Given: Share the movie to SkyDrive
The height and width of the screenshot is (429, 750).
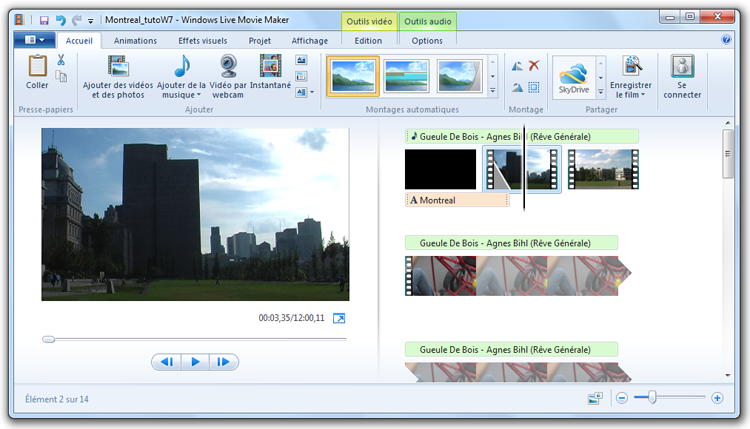Looking at the screenshot, I should pyautogui.click(x=573, y=73).
